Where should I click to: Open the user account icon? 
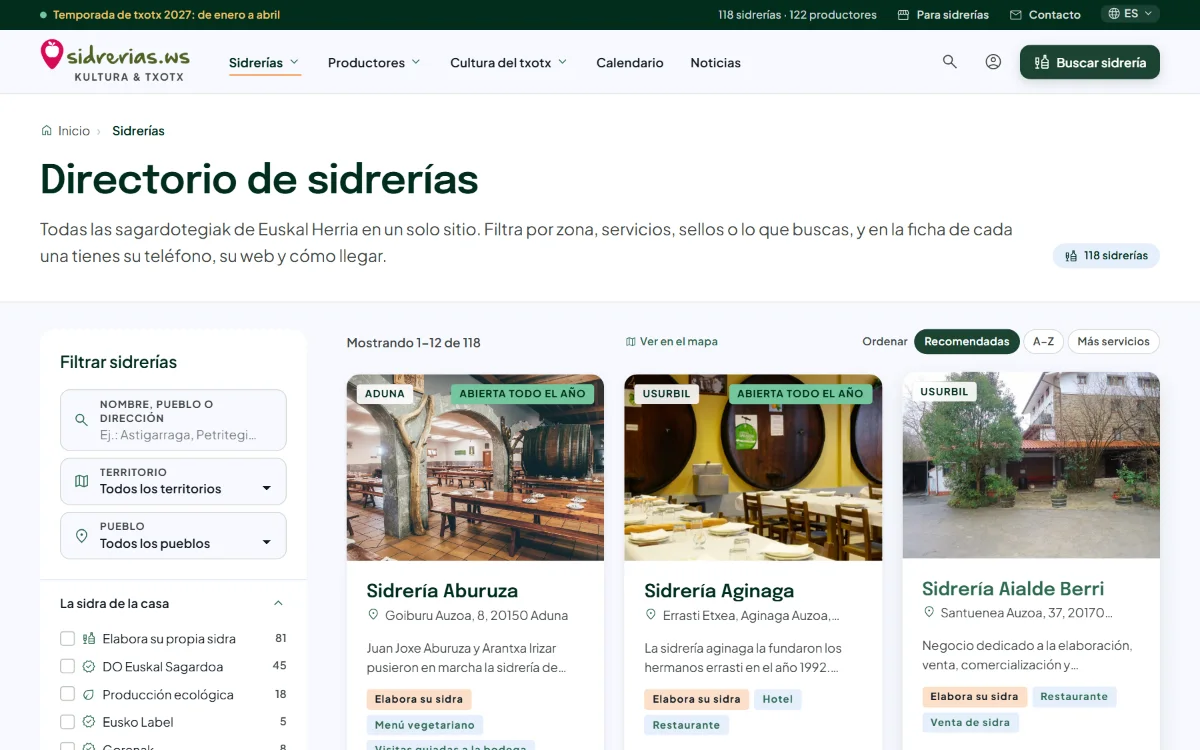993,62
